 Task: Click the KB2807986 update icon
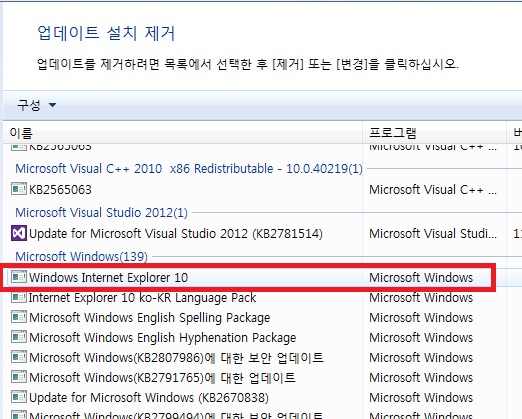(18, 357)
